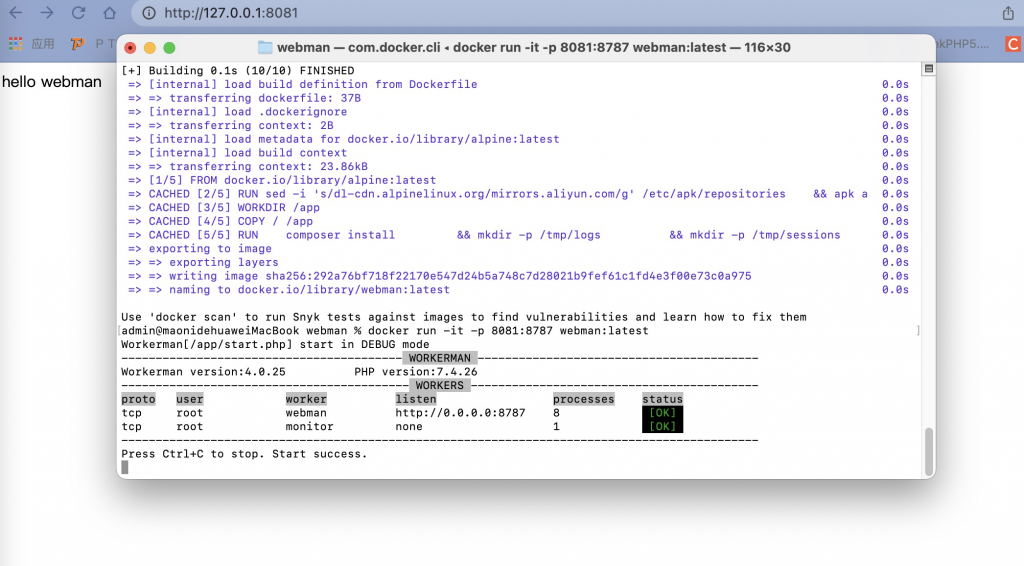
Task: Click the [OK] status in webman row
Action: coord(662,413)
